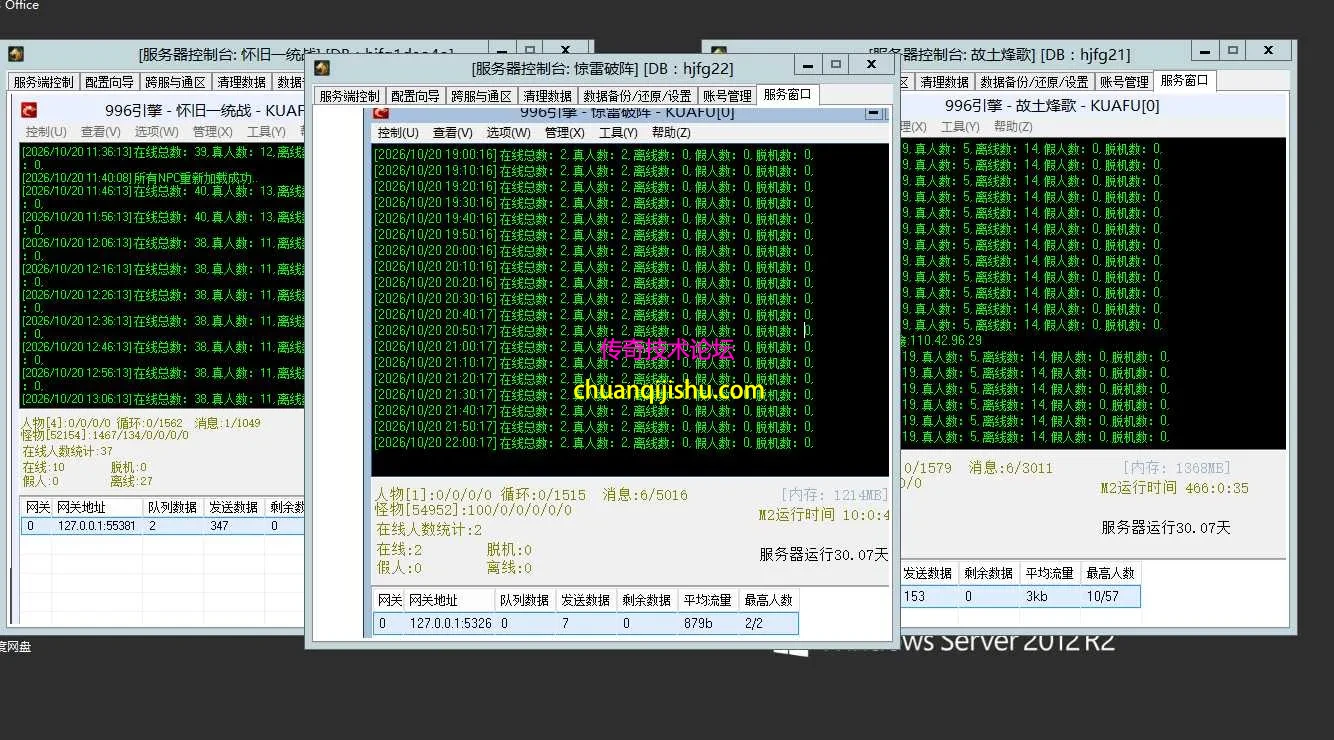This screenshot has width=1334, height=740.
Task: Open the 帮助(Z) menu in the 惊雷破阵 window
Action: [x=671, y=133]
